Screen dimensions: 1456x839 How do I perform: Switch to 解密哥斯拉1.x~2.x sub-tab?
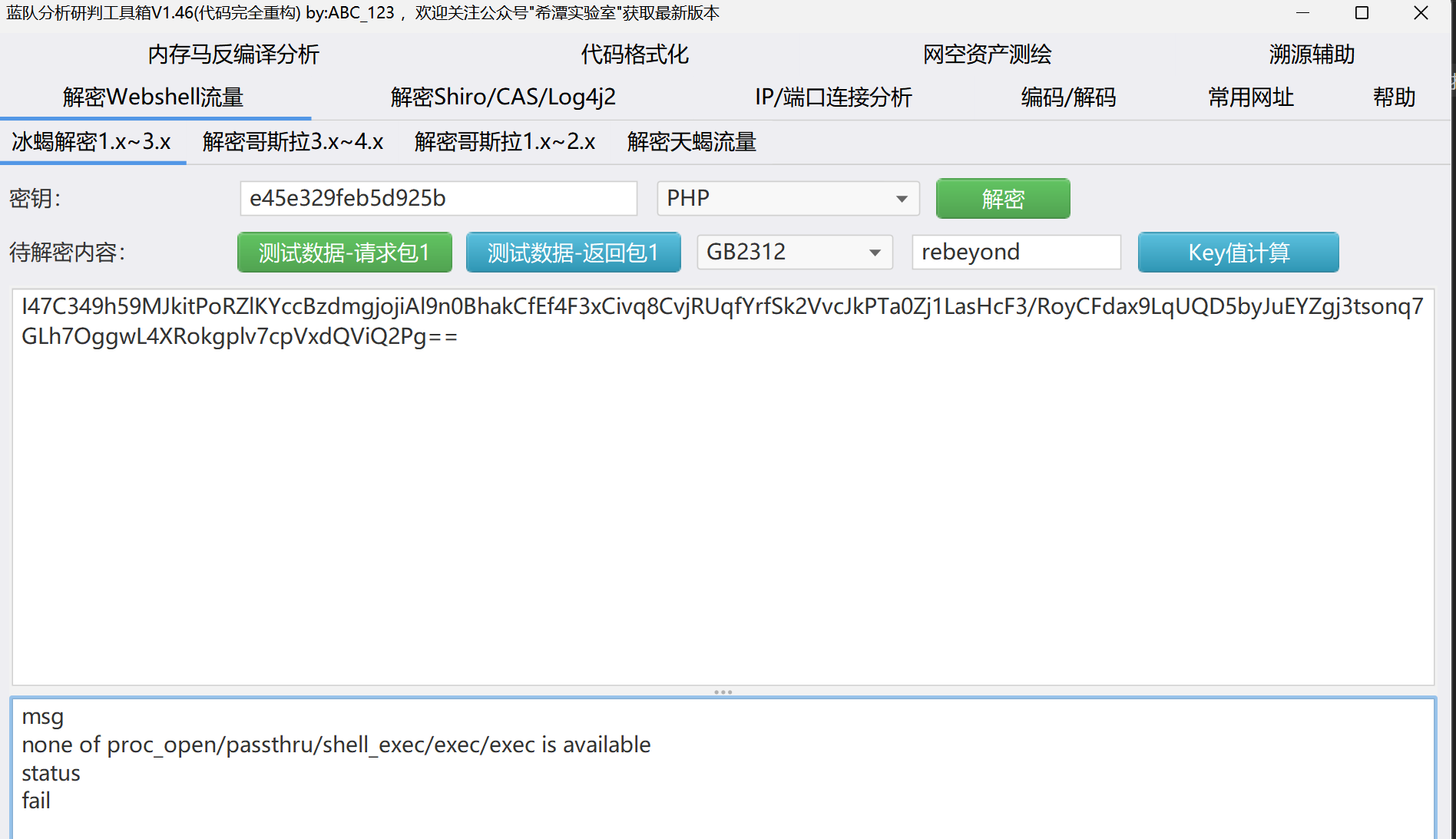point(505,142)
